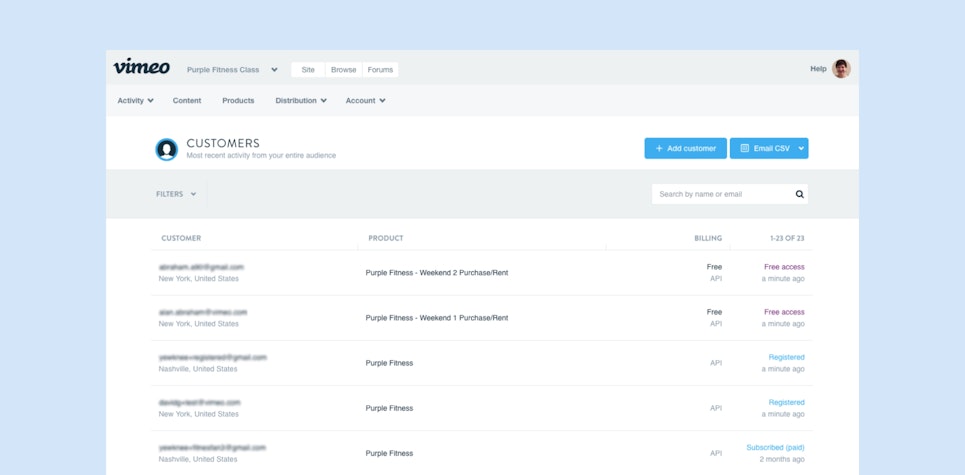Click the CSV sheet icon in Email CSV
Image resolution: width=965 pixels, height=475 pixels.
click(x=744, y=149)
